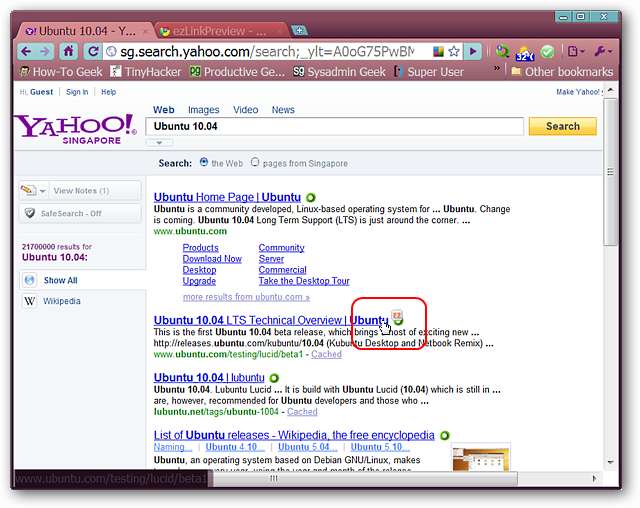Open the Images search tab
This screenshot has width=640, height=508.
pos(203,110)
